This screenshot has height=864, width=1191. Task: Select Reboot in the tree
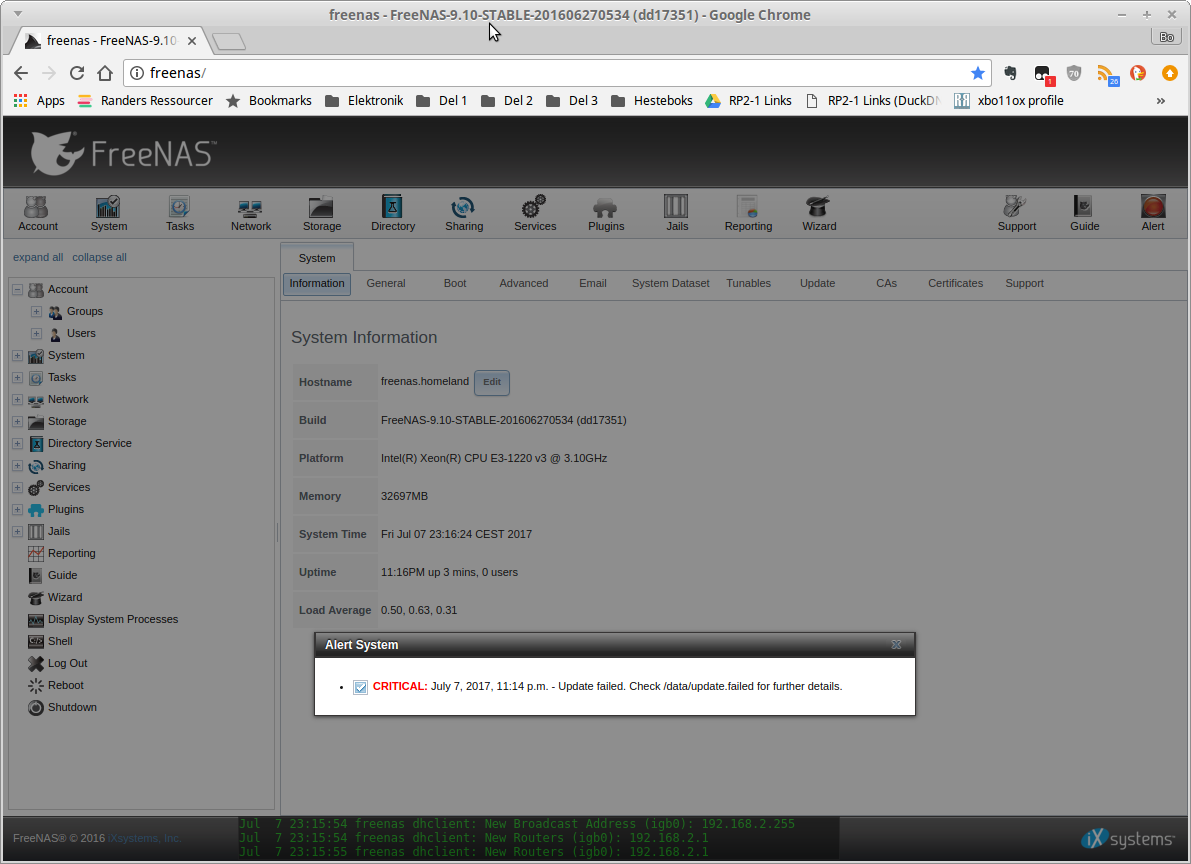point(65,685)
